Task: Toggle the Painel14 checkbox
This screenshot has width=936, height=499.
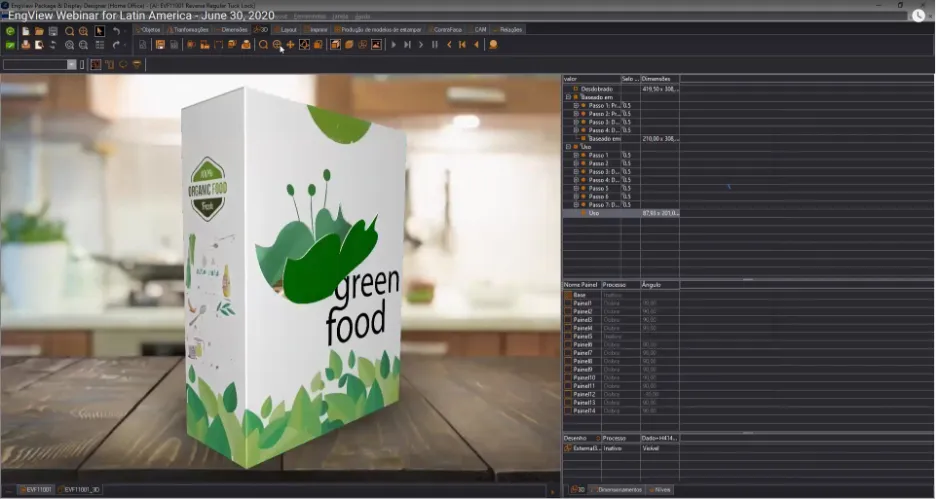Action: click(x=568, y=411)
